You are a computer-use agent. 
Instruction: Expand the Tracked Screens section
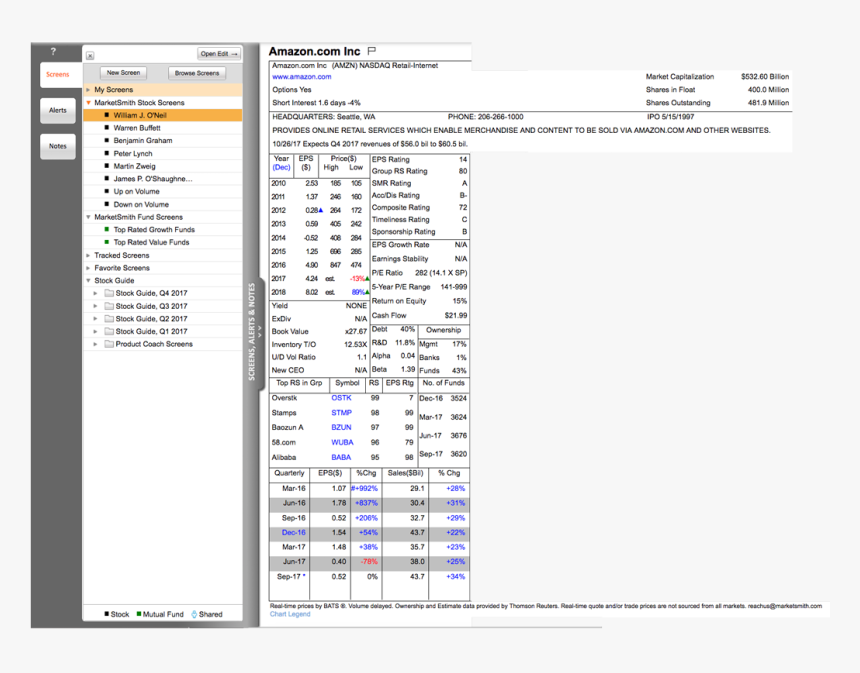point(88,254)
